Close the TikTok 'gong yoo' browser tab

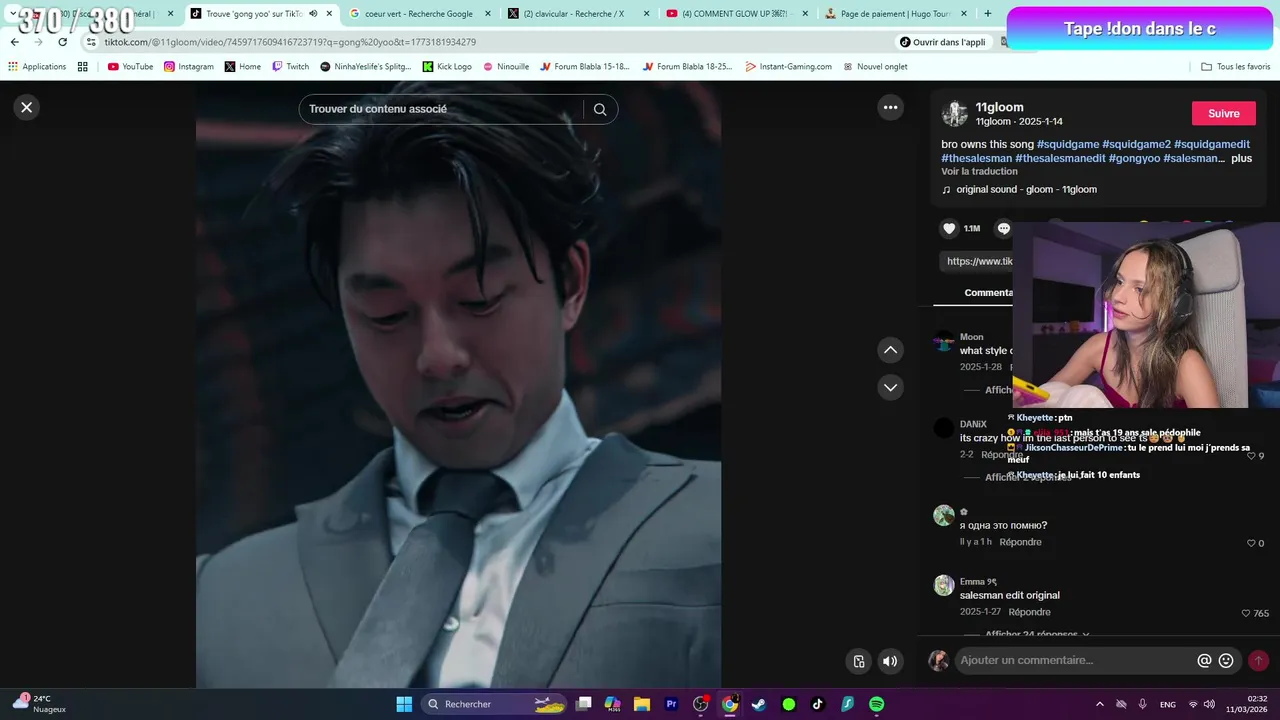pos(329,14)
